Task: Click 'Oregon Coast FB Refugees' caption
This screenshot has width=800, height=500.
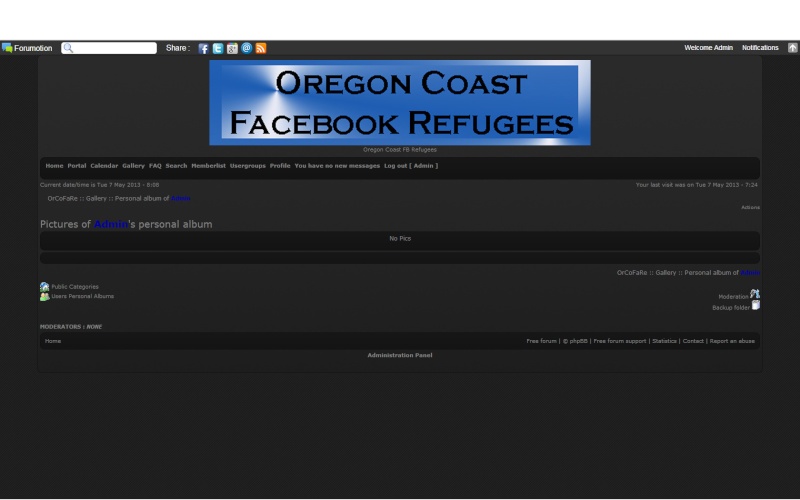Action: click(399, 150)
